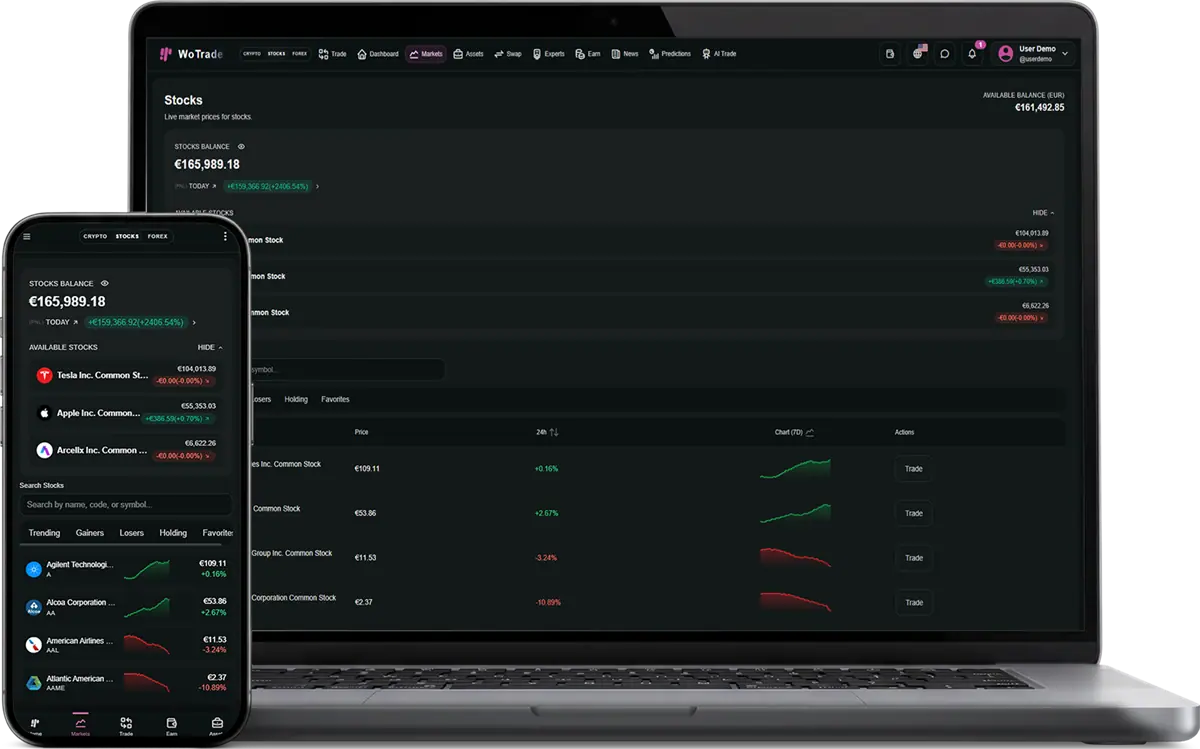Open the User Demo account dropdown
Viewport: 1200px width, 749px height.
1033,54
